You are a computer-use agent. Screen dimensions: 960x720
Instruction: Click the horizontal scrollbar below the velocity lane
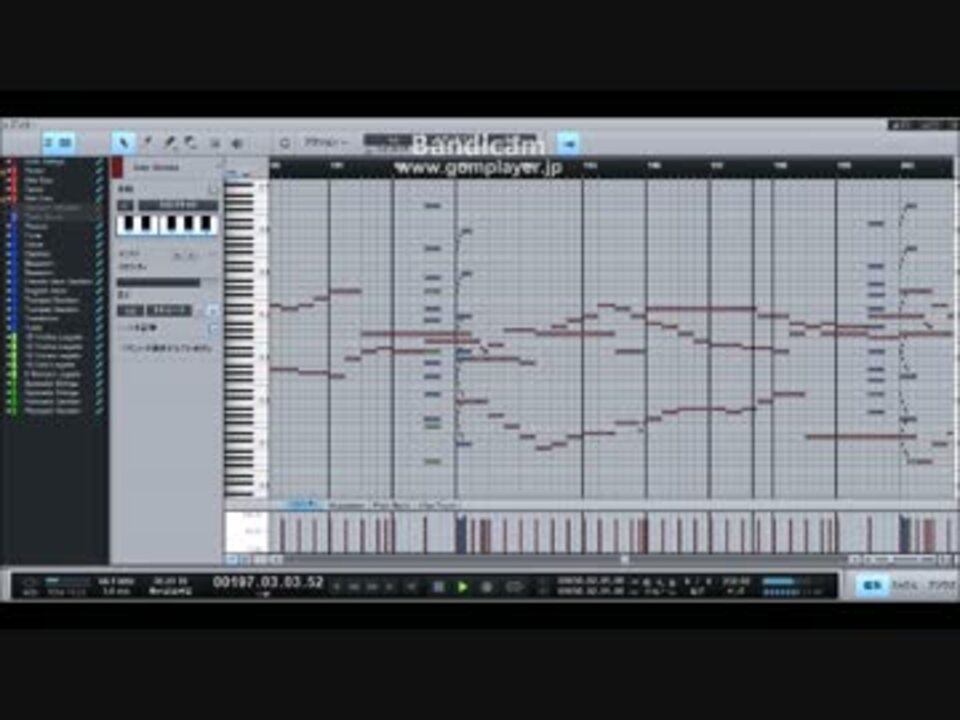tap(563, 559)
